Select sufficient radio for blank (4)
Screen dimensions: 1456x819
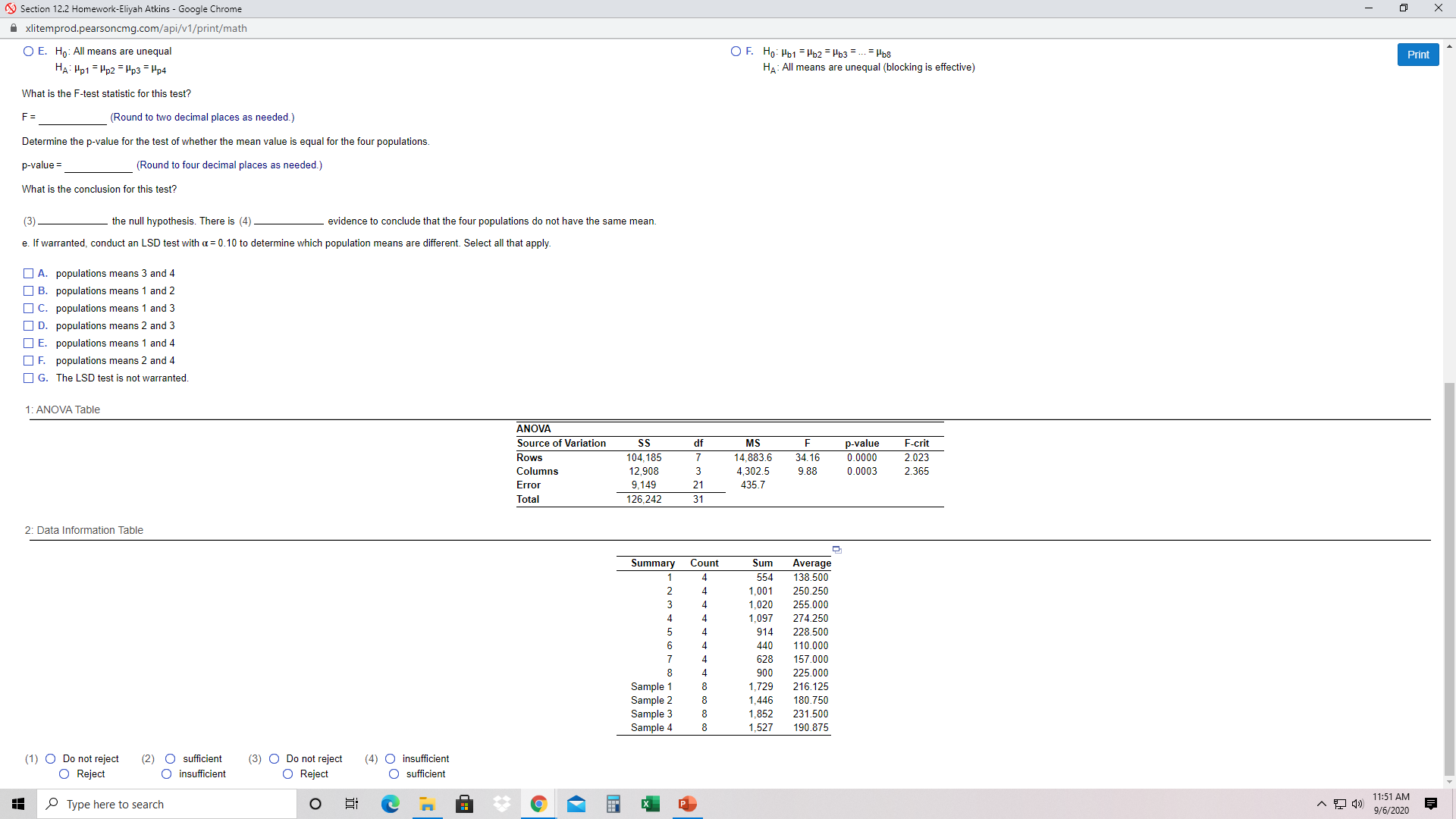pyautogui.click(x=394, y=774)
